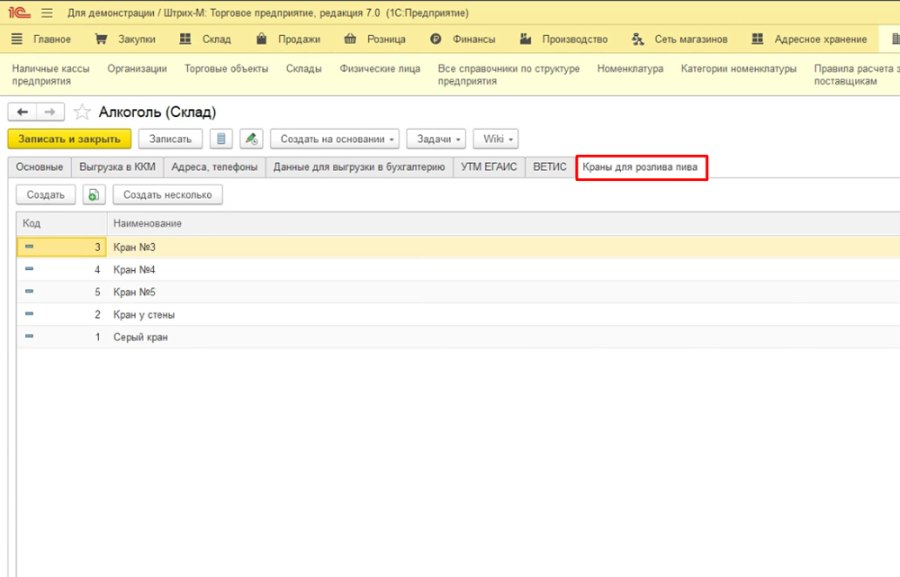Screen dimensions: 900x577
Task: Click the Создать несколько button
Action: 168,195
